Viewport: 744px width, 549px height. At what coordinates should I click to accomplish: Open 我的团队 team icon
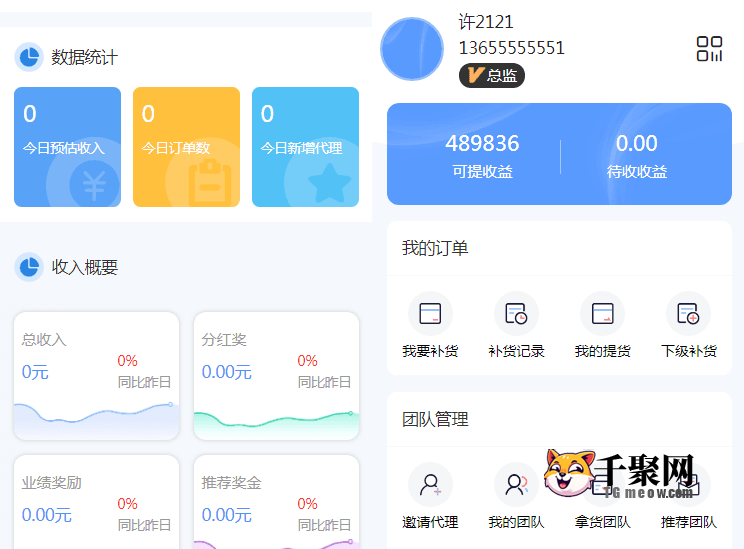click(516, 484)
